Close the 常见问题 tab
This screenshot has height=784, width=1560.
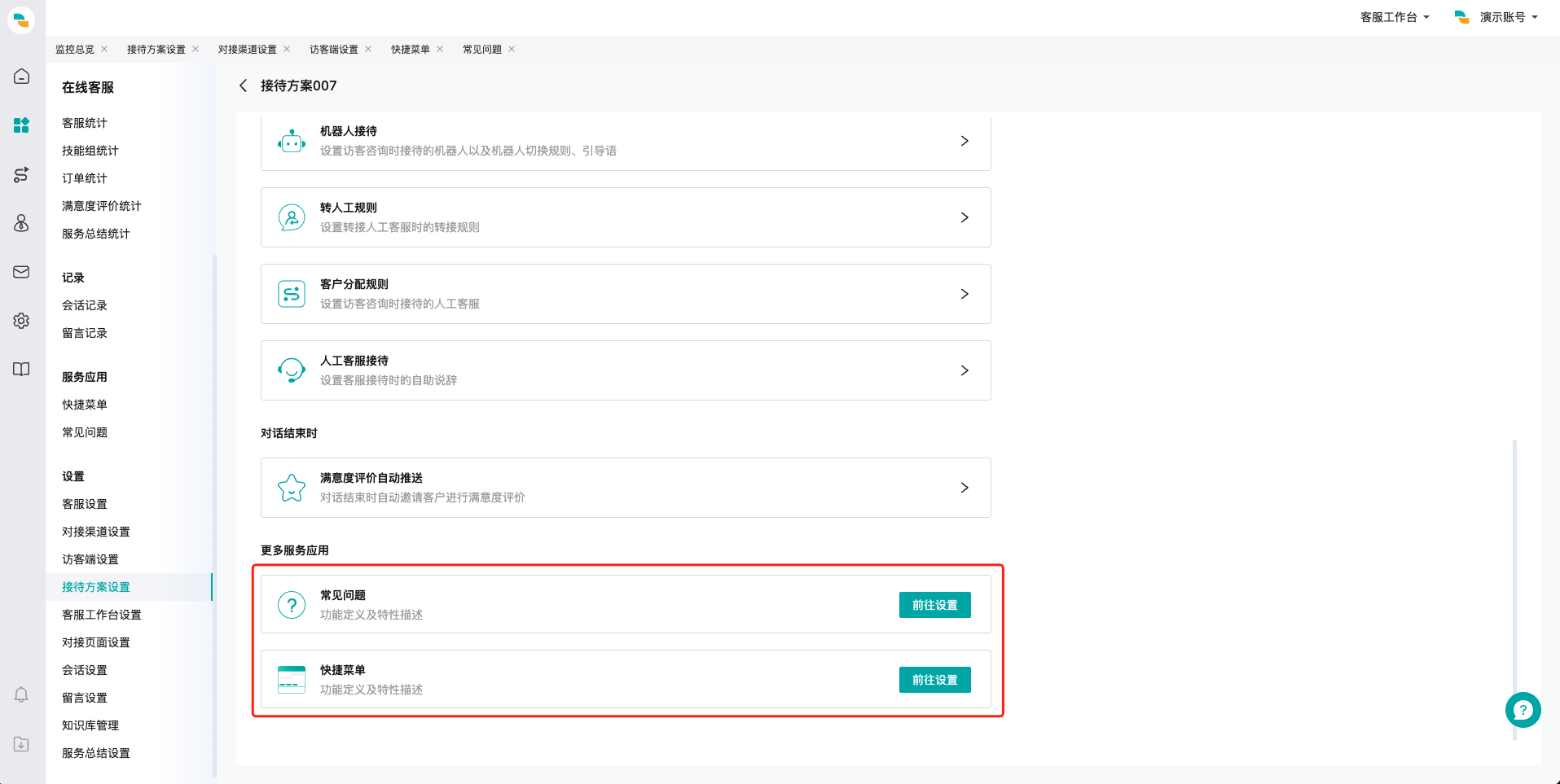[x=512, y=49]
